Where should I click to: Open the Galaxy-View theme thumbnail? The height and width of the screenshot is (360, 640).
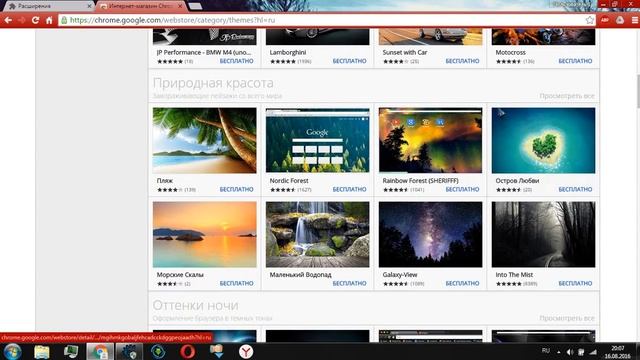[x=430, y=234]
